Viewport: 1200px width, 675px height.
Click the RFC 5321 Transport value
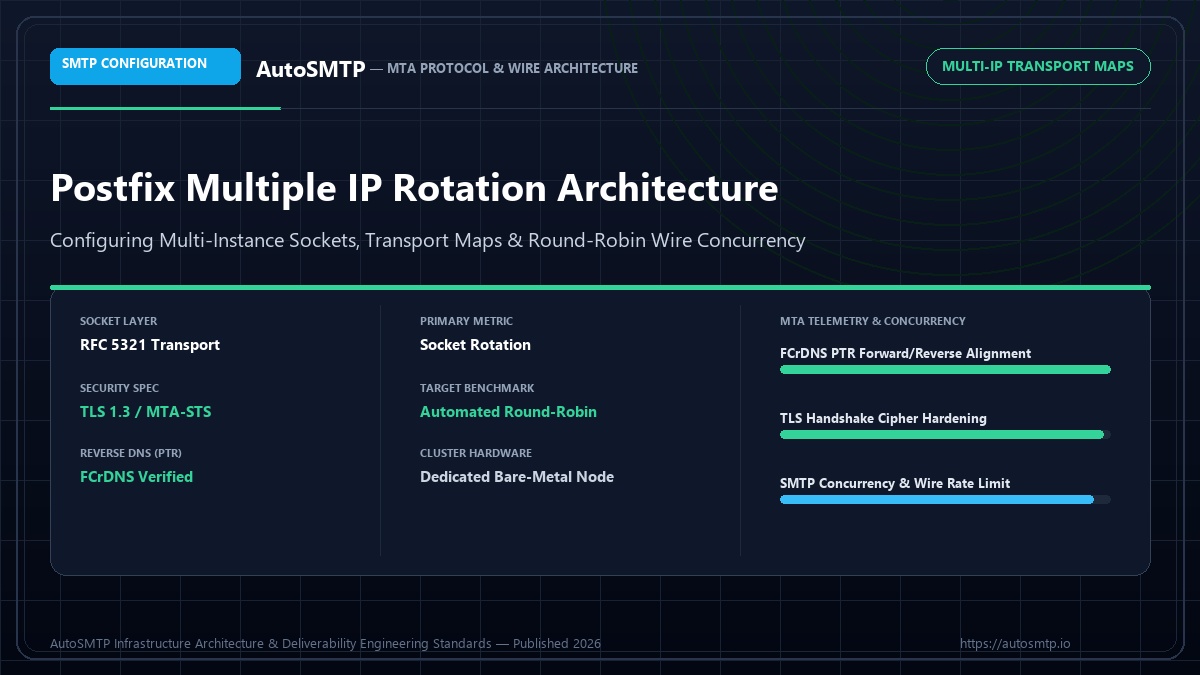[x=150, y=345]
